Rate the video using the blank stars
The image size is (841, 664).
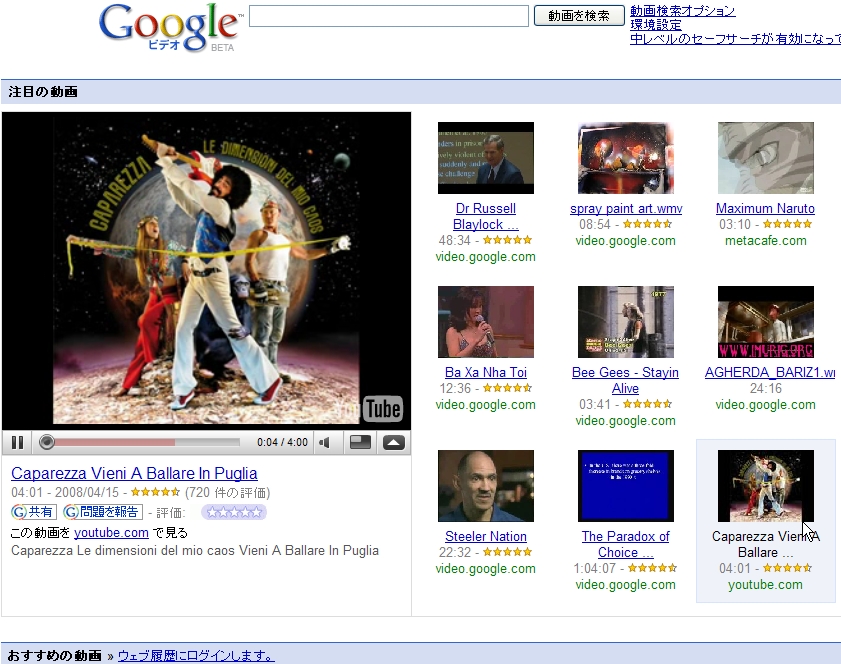[x=234, y=512]
